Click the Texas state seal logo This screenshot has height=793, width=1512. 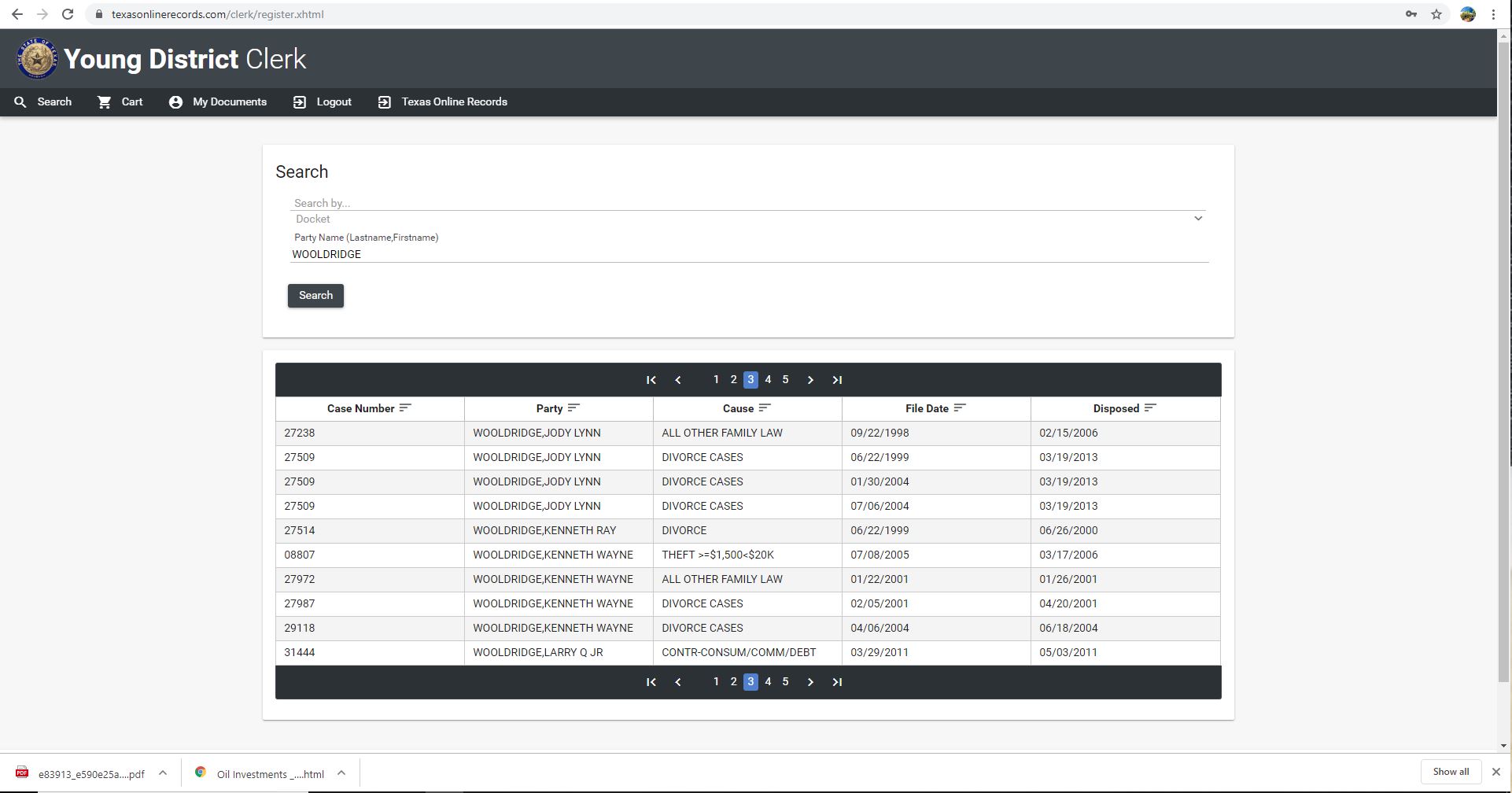pos(37,59)
